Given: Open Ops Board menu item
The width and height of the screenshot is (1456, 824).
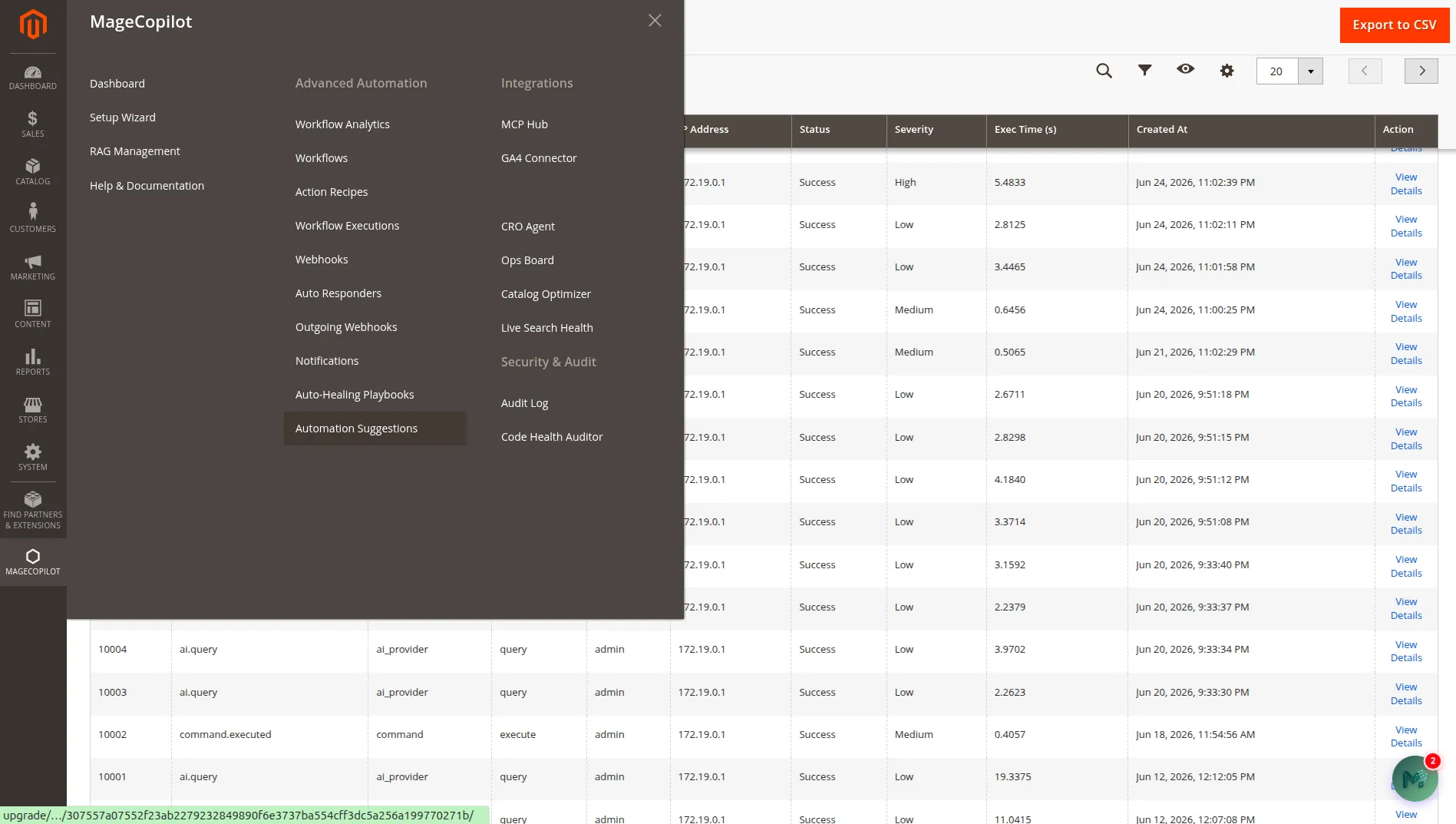Looking at the screenshot, I should [527, 260].
